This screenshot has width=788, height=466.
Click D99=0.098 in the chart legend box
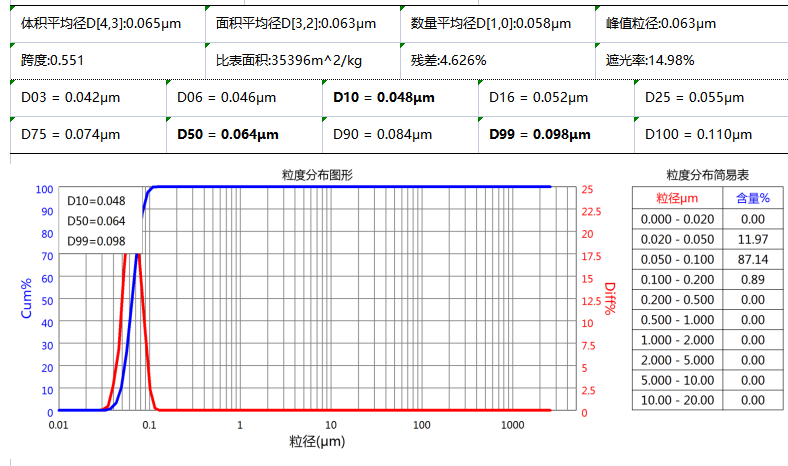[x=96, y=241]
